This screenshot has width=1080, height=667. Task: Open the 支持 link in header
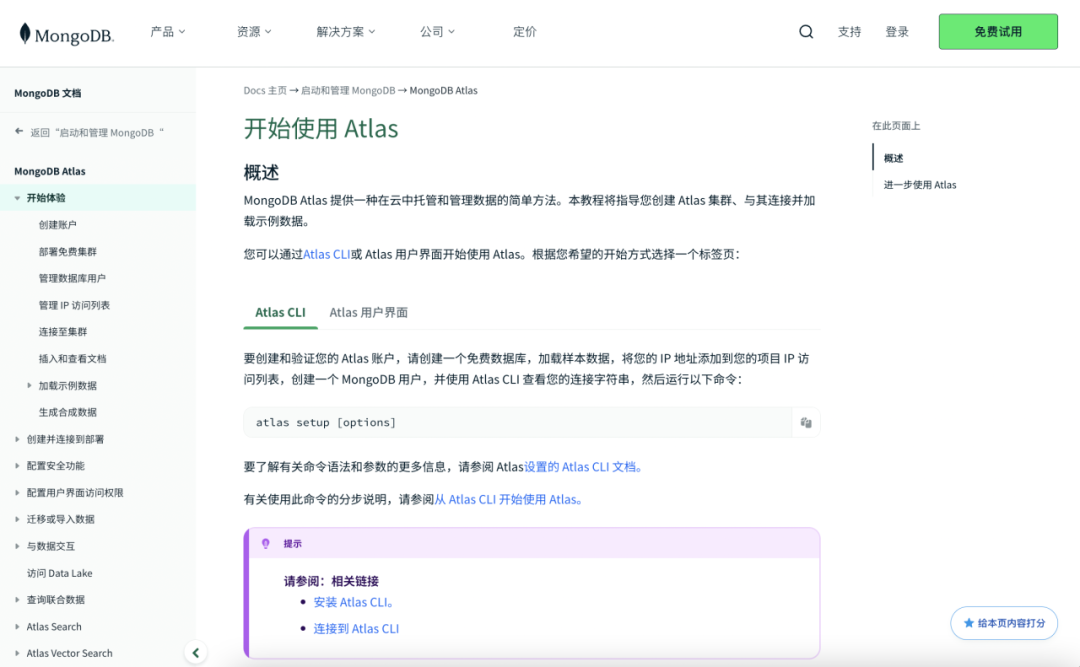(x=849, y=32)
